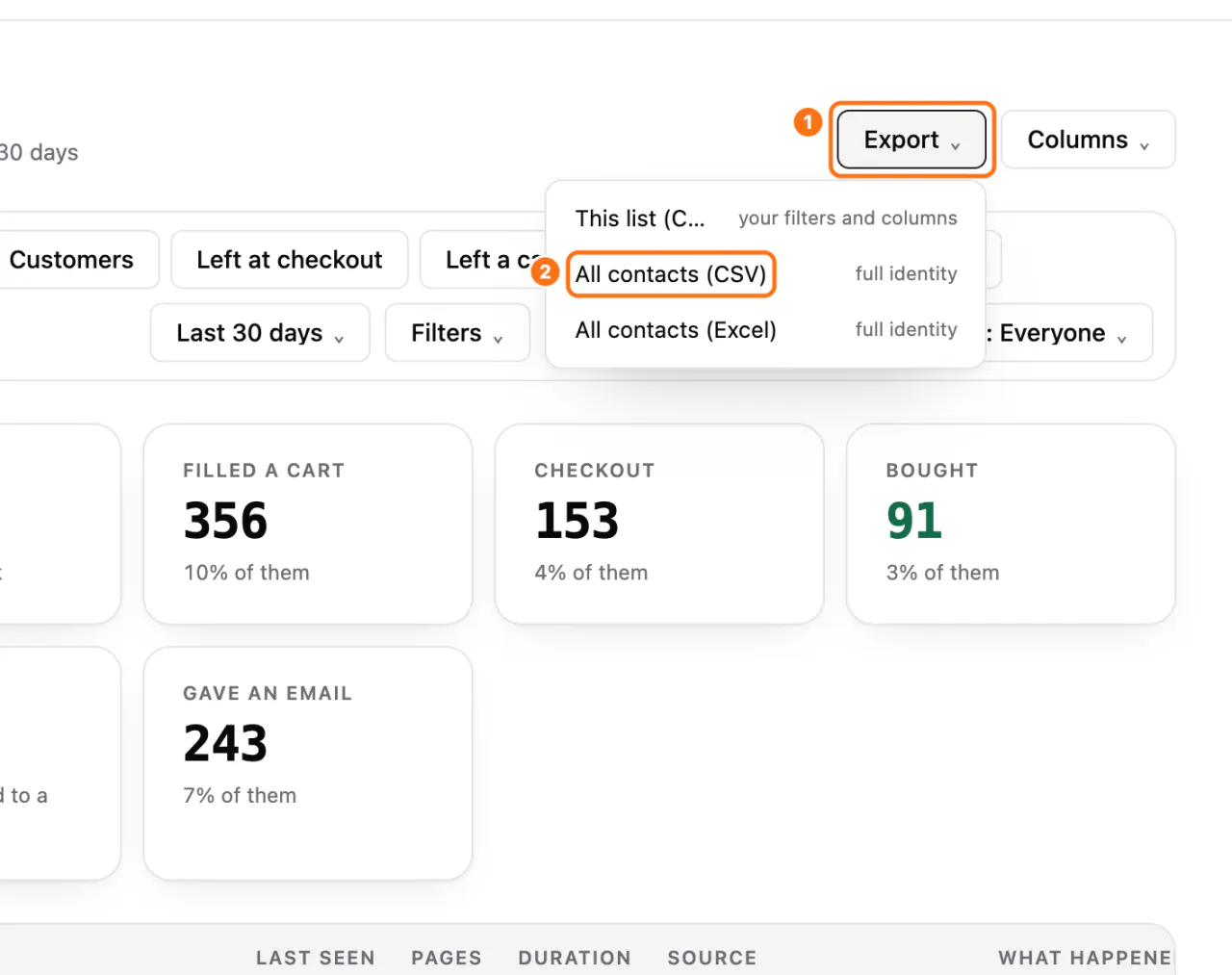Screen dimensions: 1232x975
Task: Click the '3% of them' text
Action: [x=943, y=573]
